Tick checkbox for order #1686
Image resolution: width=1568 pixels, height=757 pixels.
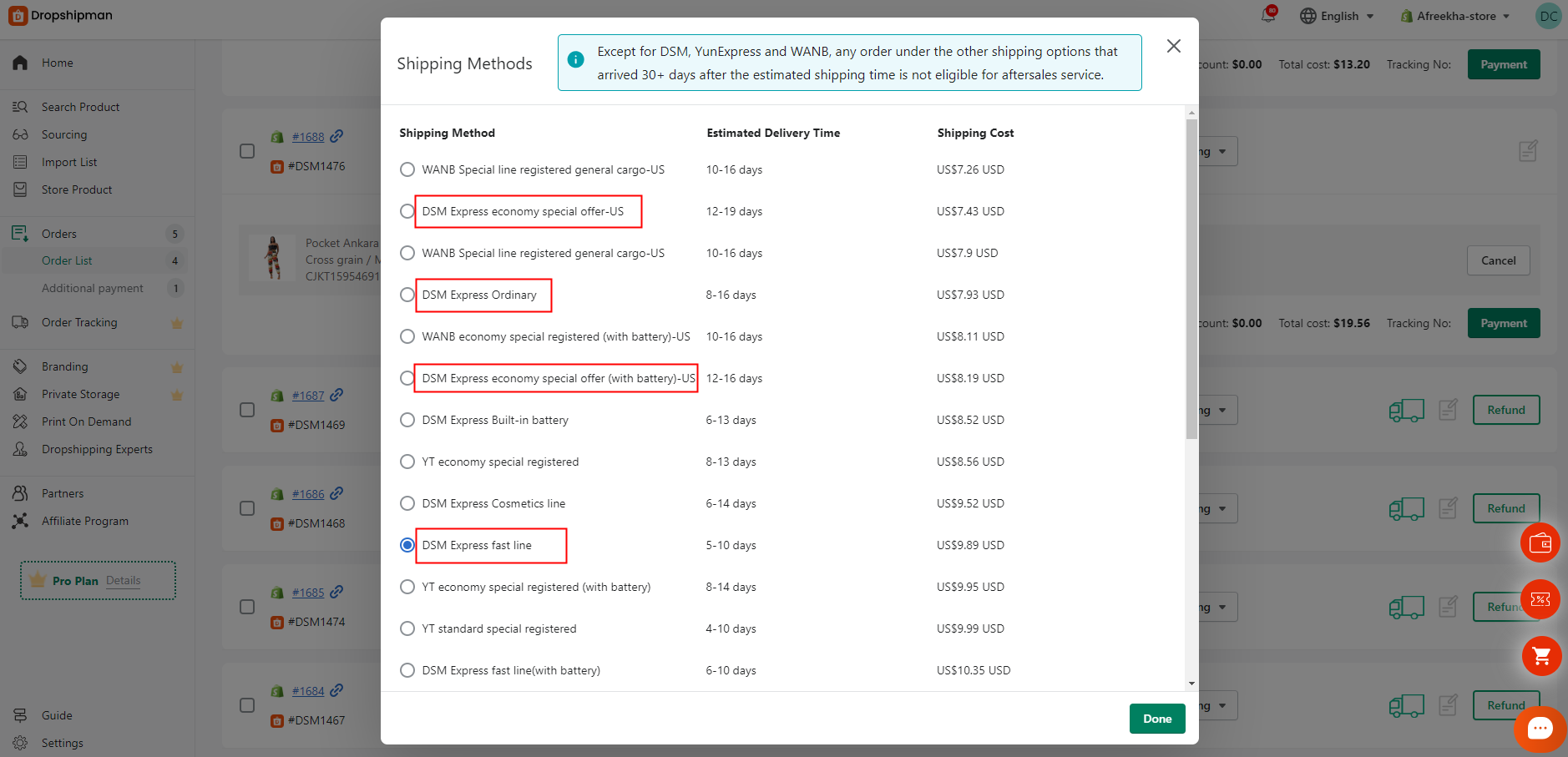247,508
